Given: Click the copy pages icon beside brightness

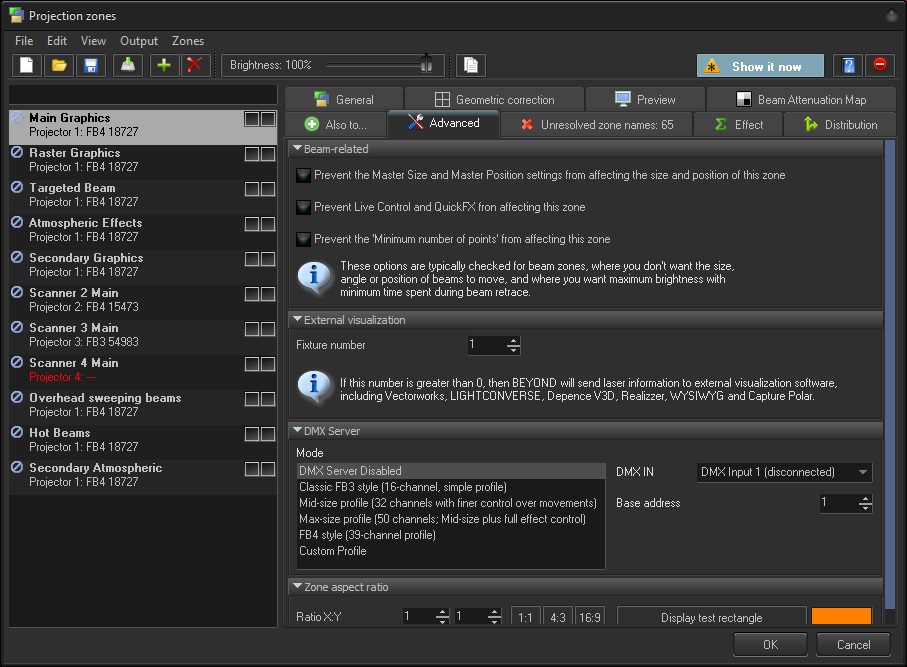Looking at the screenshot, I should [x=471, y=66].
